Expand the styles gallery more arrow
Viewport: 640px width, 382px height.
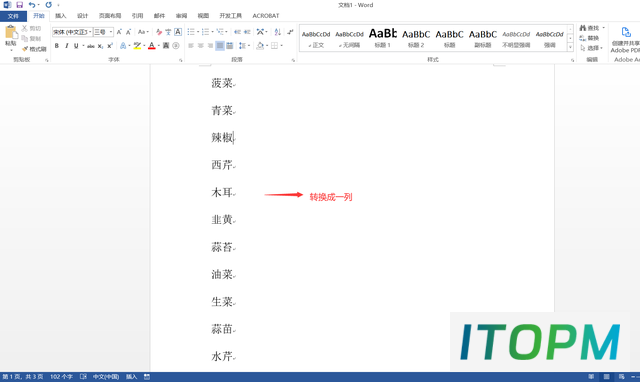570,47
